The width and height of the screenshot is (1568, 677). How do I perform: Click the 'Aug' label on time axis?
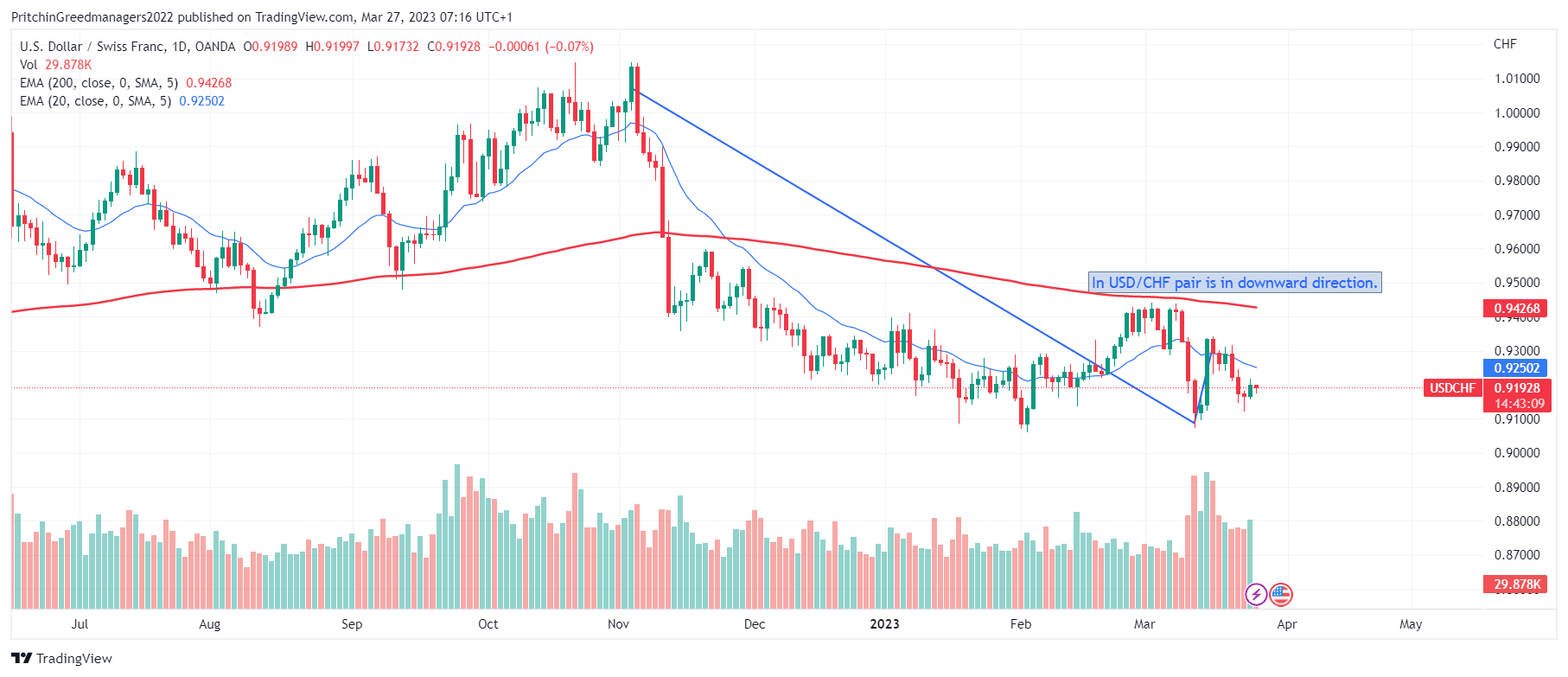[x=210, y=624]
